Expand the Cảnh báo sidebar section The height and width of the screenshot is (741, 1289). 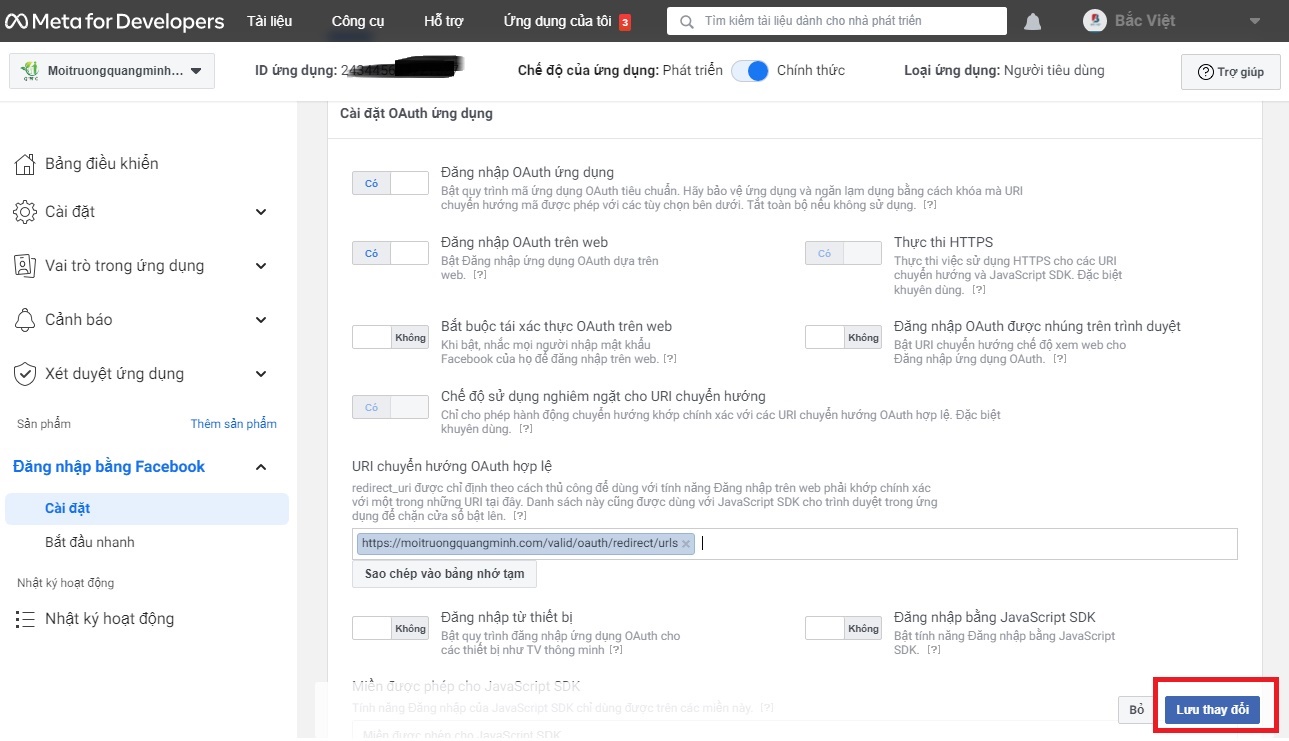261,320
